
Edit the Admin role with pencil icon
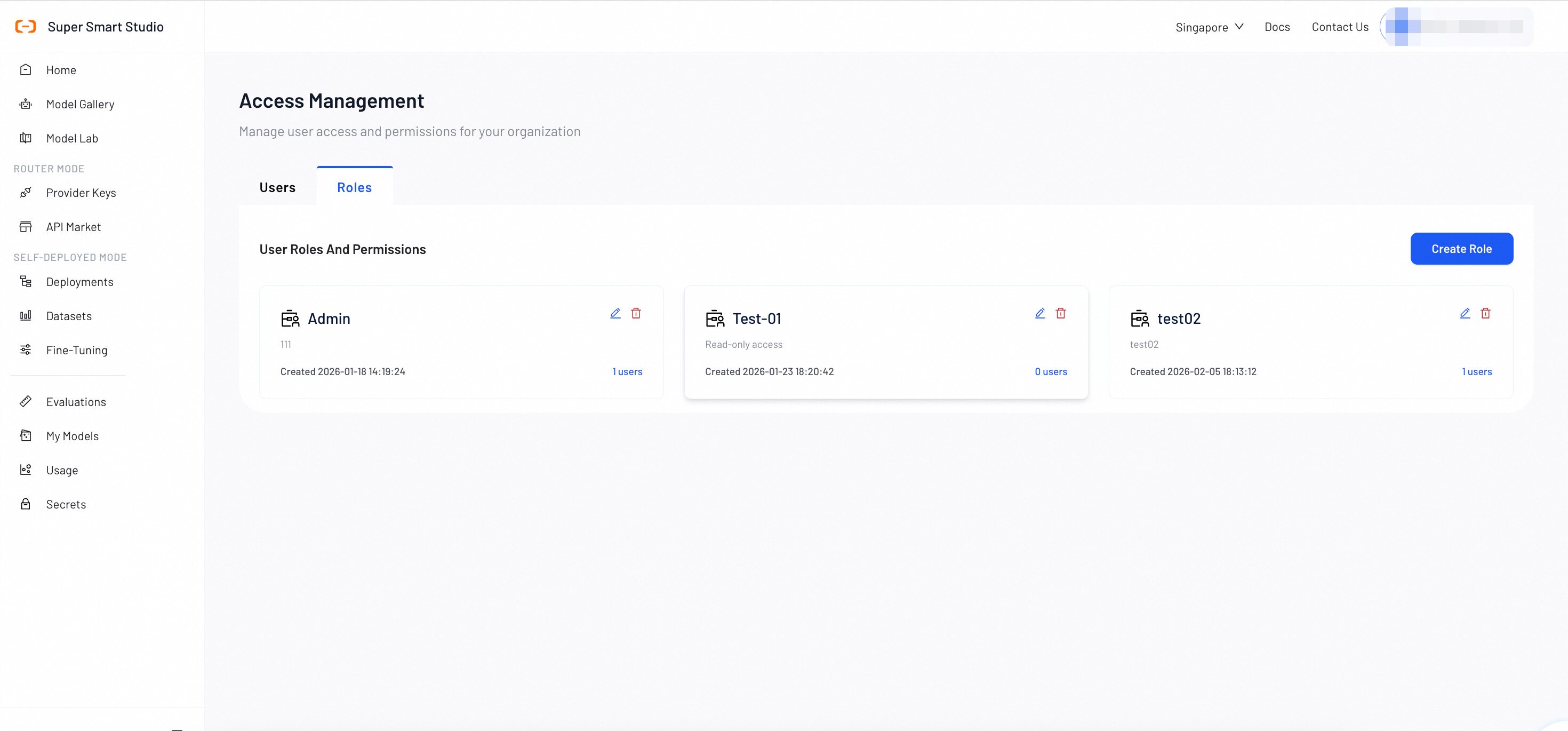615,313
